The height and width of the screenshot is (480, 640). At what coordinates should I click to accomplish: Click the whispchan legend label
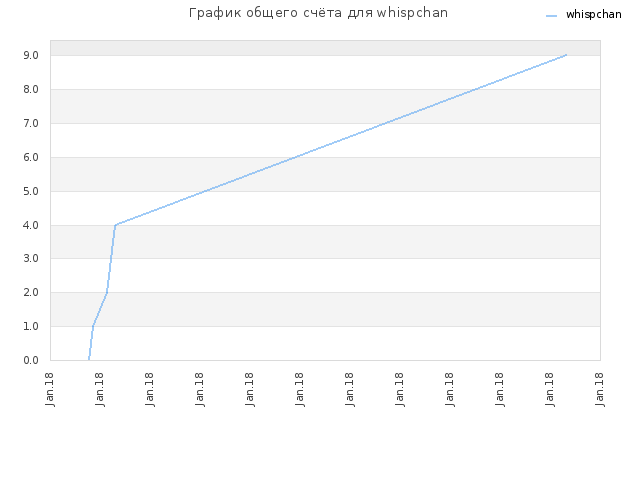593,15
